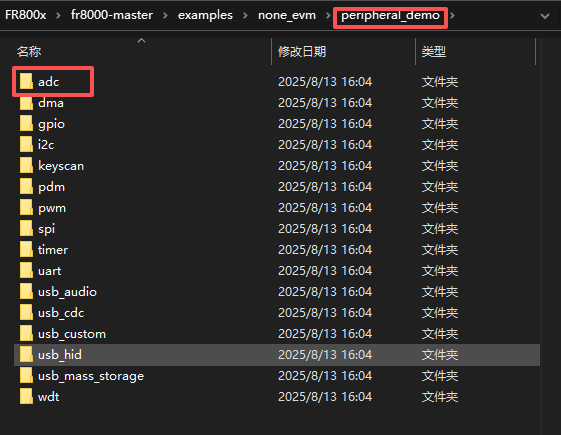
Task: Select the i2c folder icon
Action: (x=26, y=145)
